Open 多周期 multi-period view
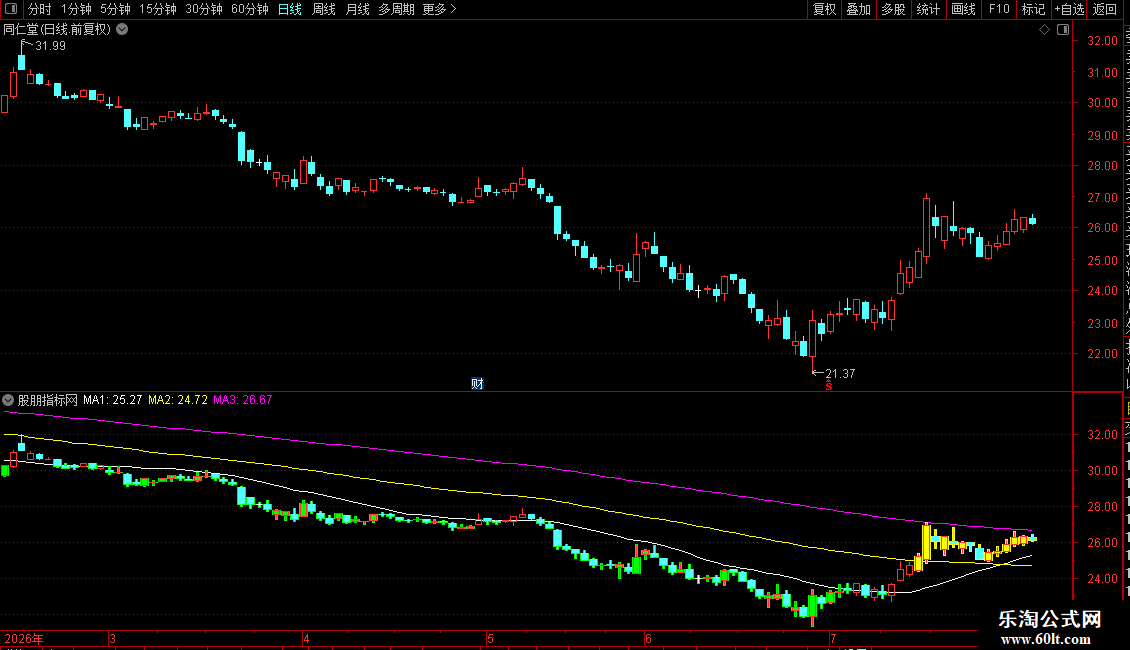1130x650 pixels. coord(396,9)
